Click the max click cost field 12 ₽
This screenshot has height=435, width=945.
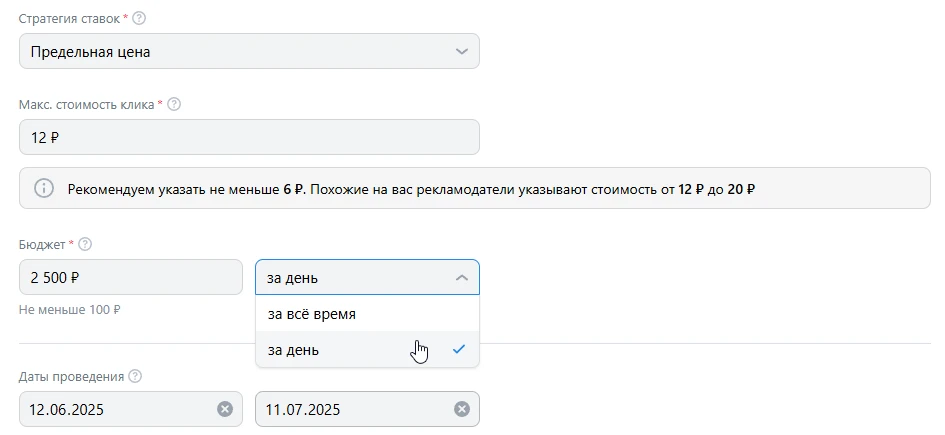coord(249,138)
